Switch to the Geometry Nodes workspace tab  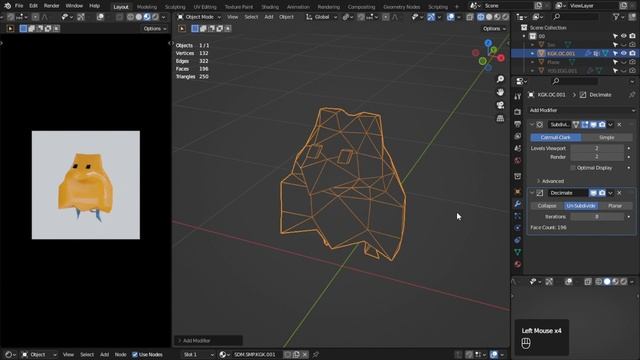(x=402, y=7)
